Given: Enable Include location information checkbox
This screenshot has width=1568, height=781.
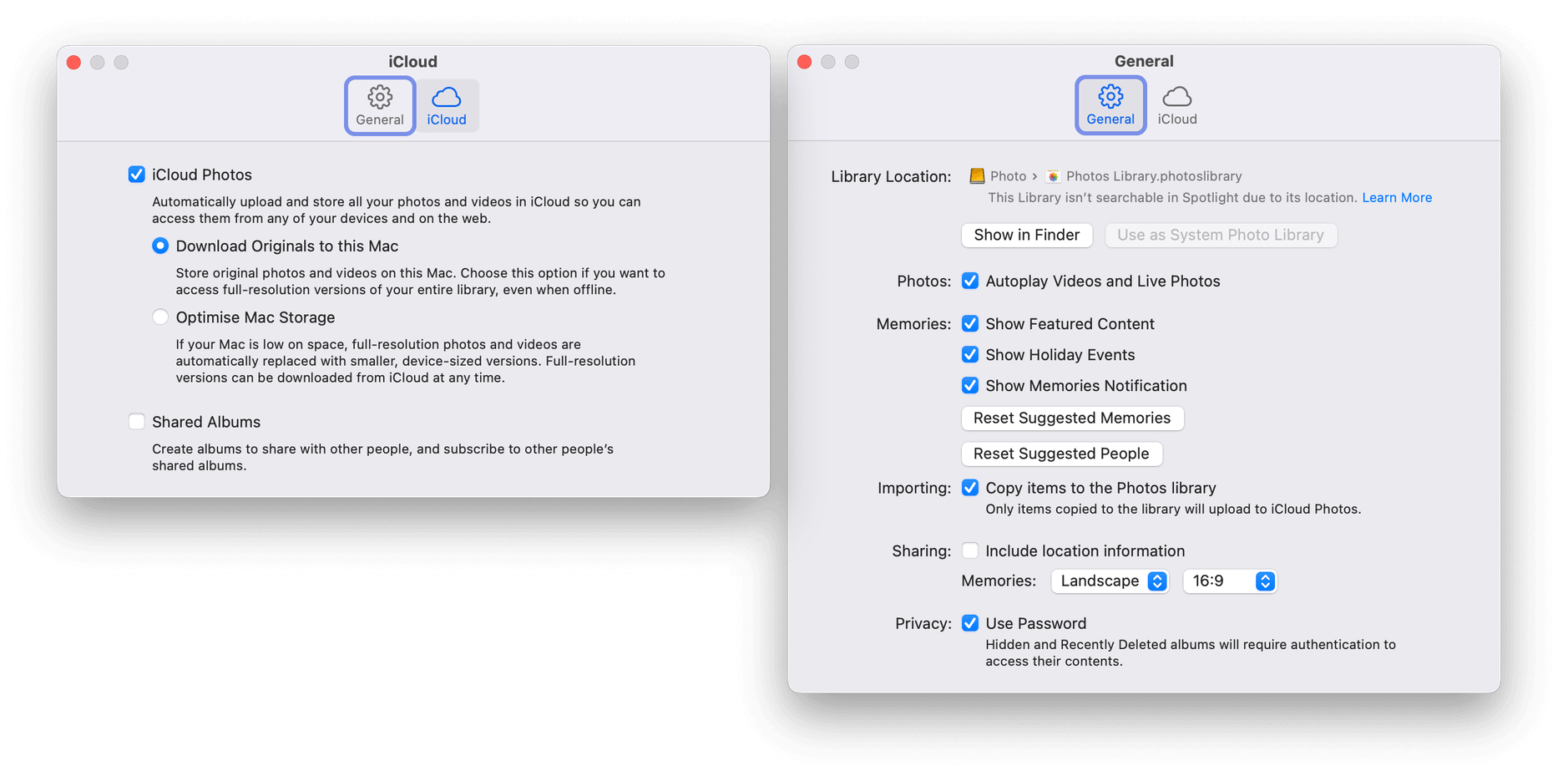Looking at the screenshot, I should click(x=970, y=550).
